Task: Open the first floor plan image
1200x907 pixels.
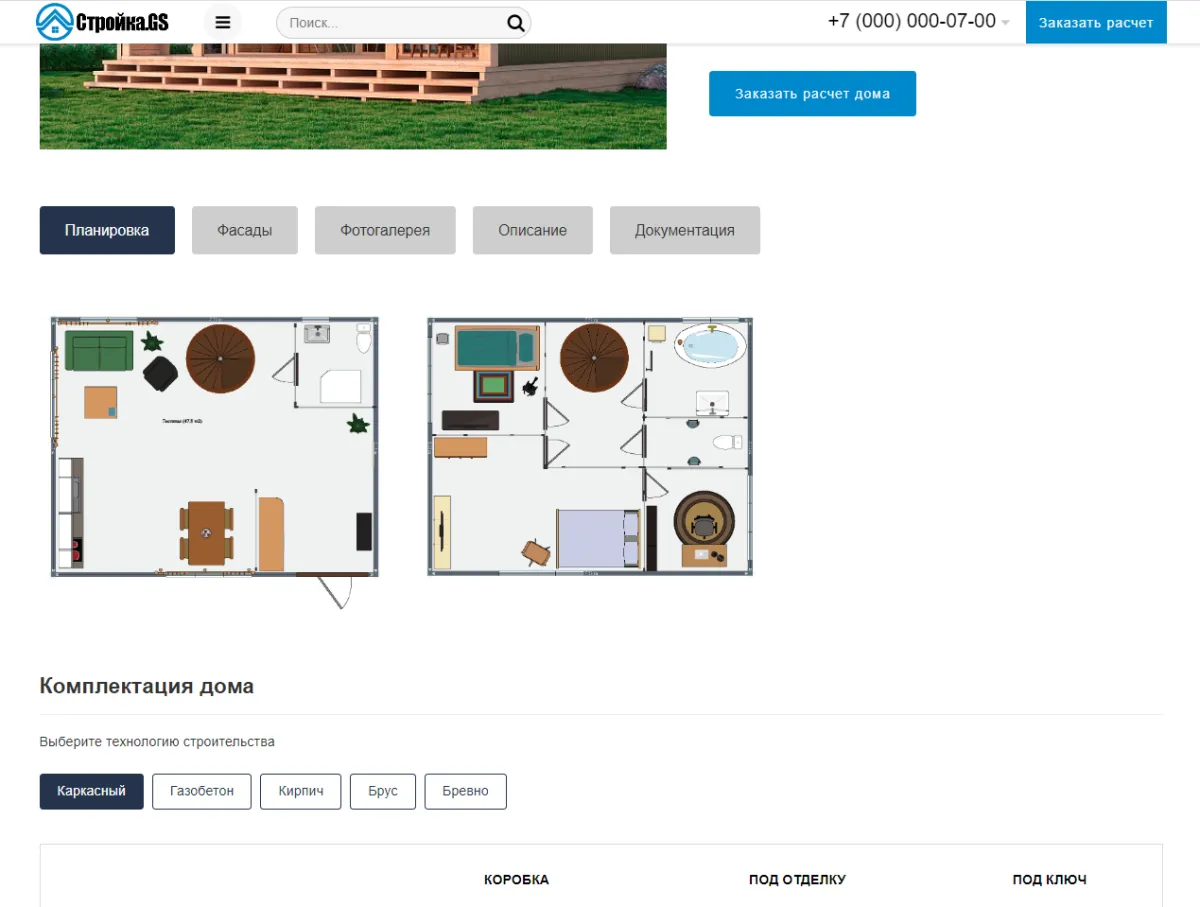Action: pyautogui.click(x=214, y=447)
